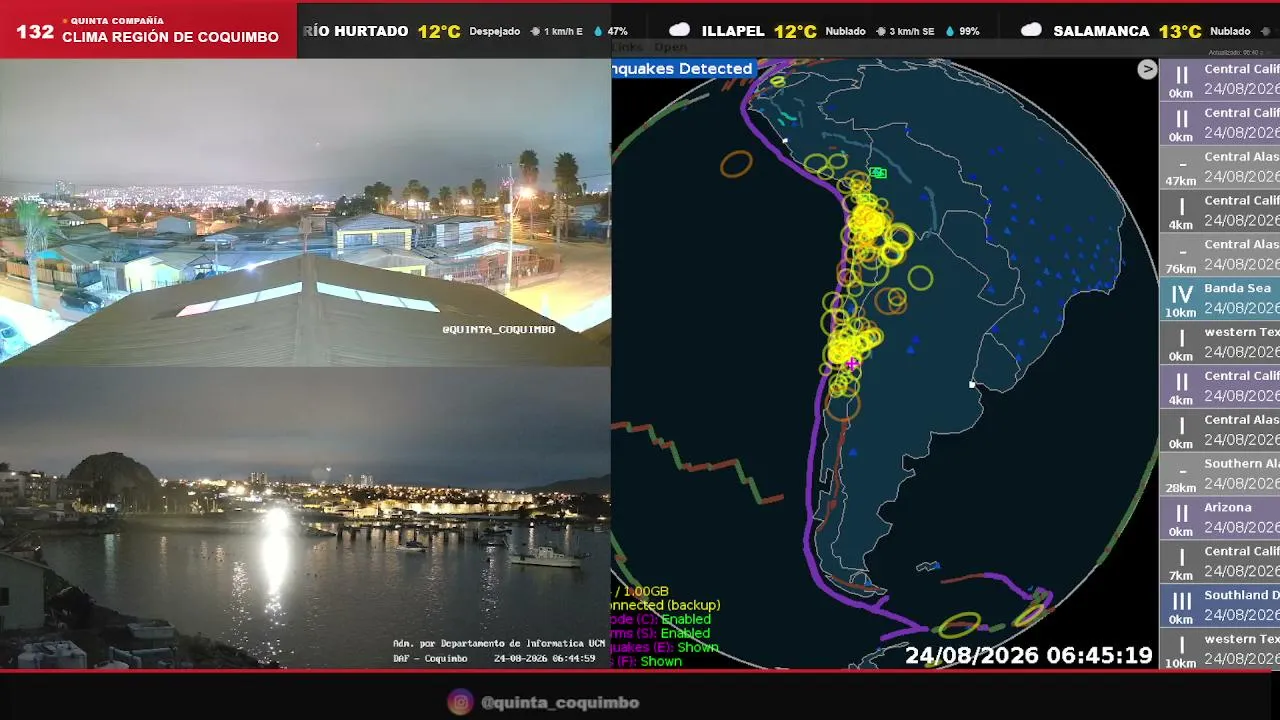Click the Earthquakes Detected banner
Viewport: 1280px width, 720px height.
[682, 69]
